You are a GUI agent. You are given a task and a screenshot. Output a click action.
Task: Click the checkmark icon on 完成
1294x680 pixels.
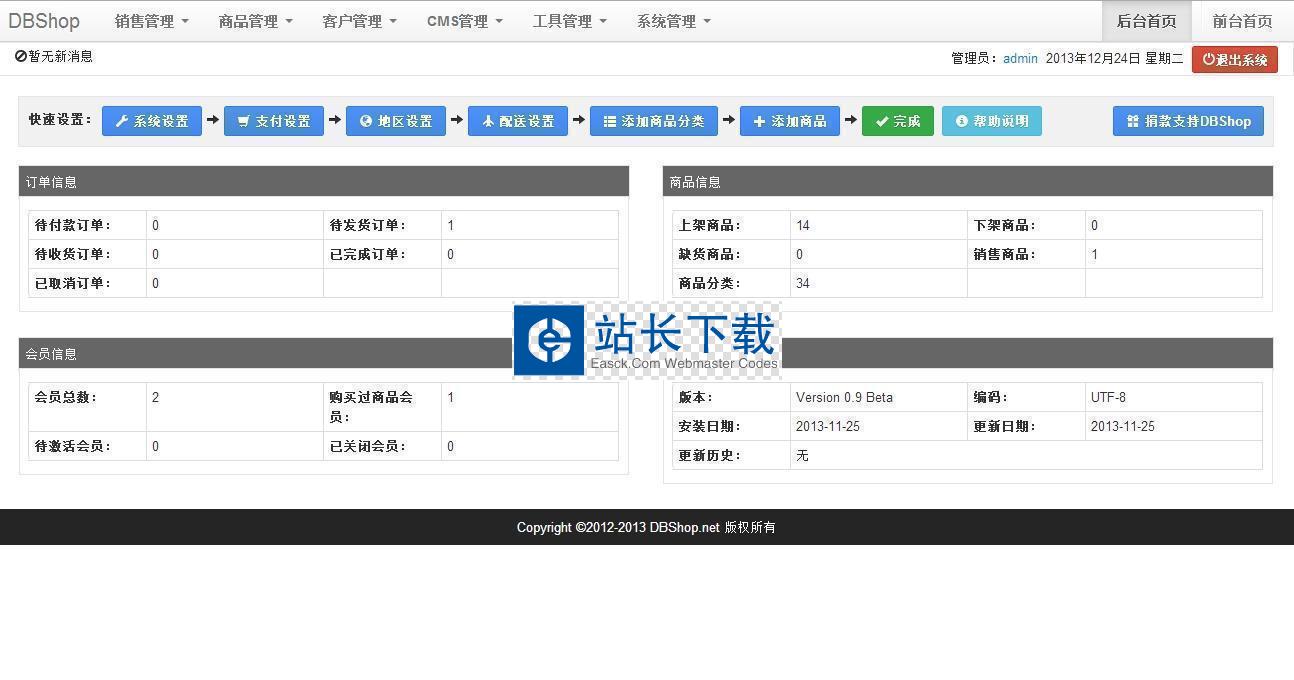(881, 121)
